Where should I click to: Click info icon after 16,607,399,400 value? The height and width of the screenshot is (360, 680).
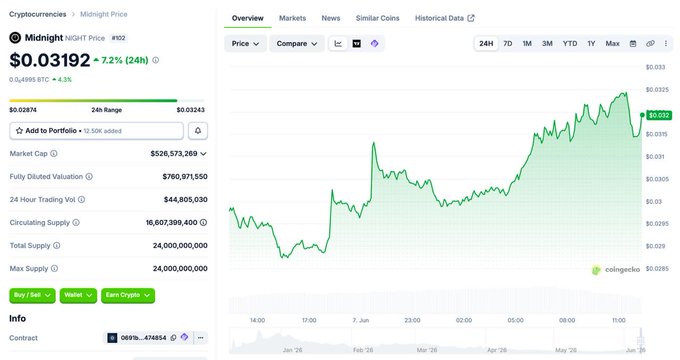tap(203, 223)
